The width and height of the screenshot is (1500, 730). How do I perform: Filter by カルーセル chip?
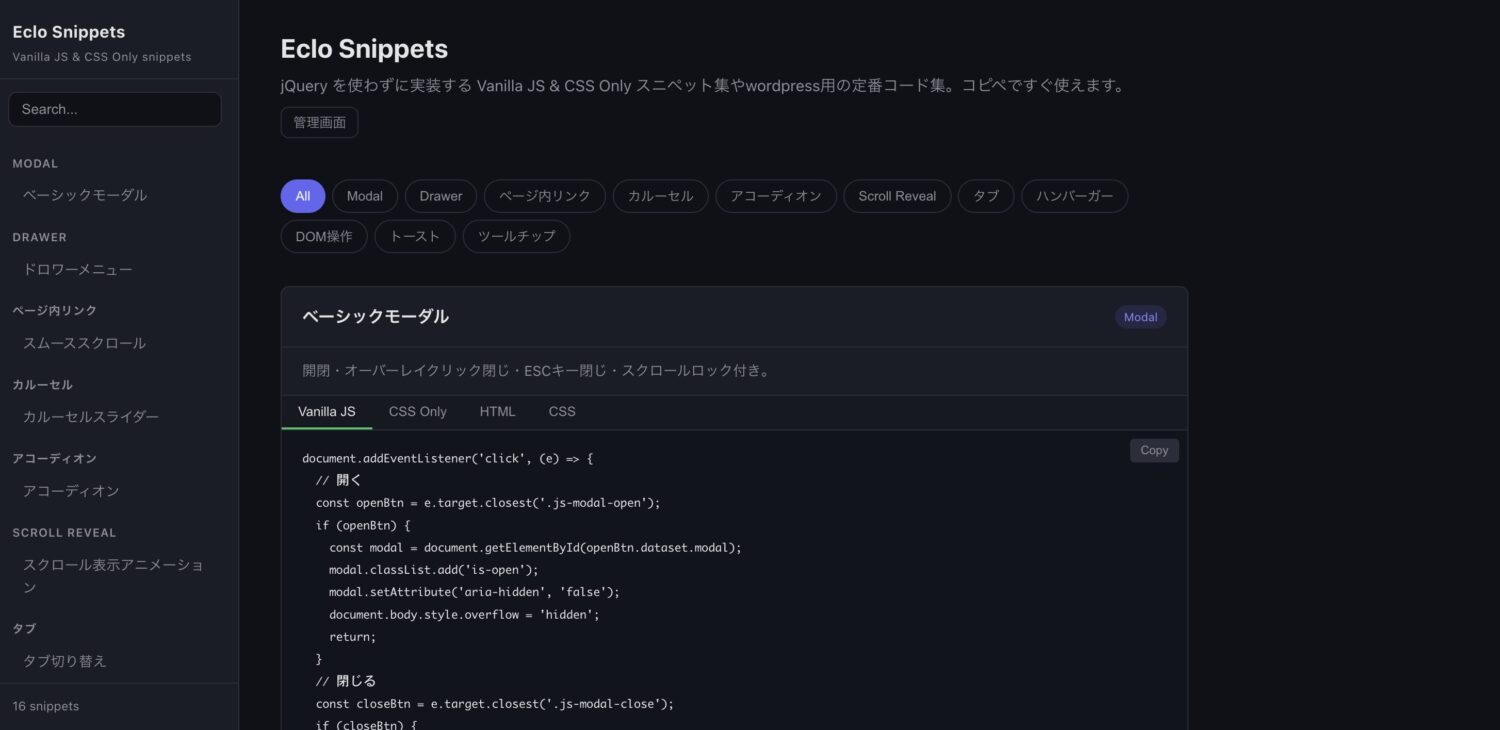click(x=660, y=196)
